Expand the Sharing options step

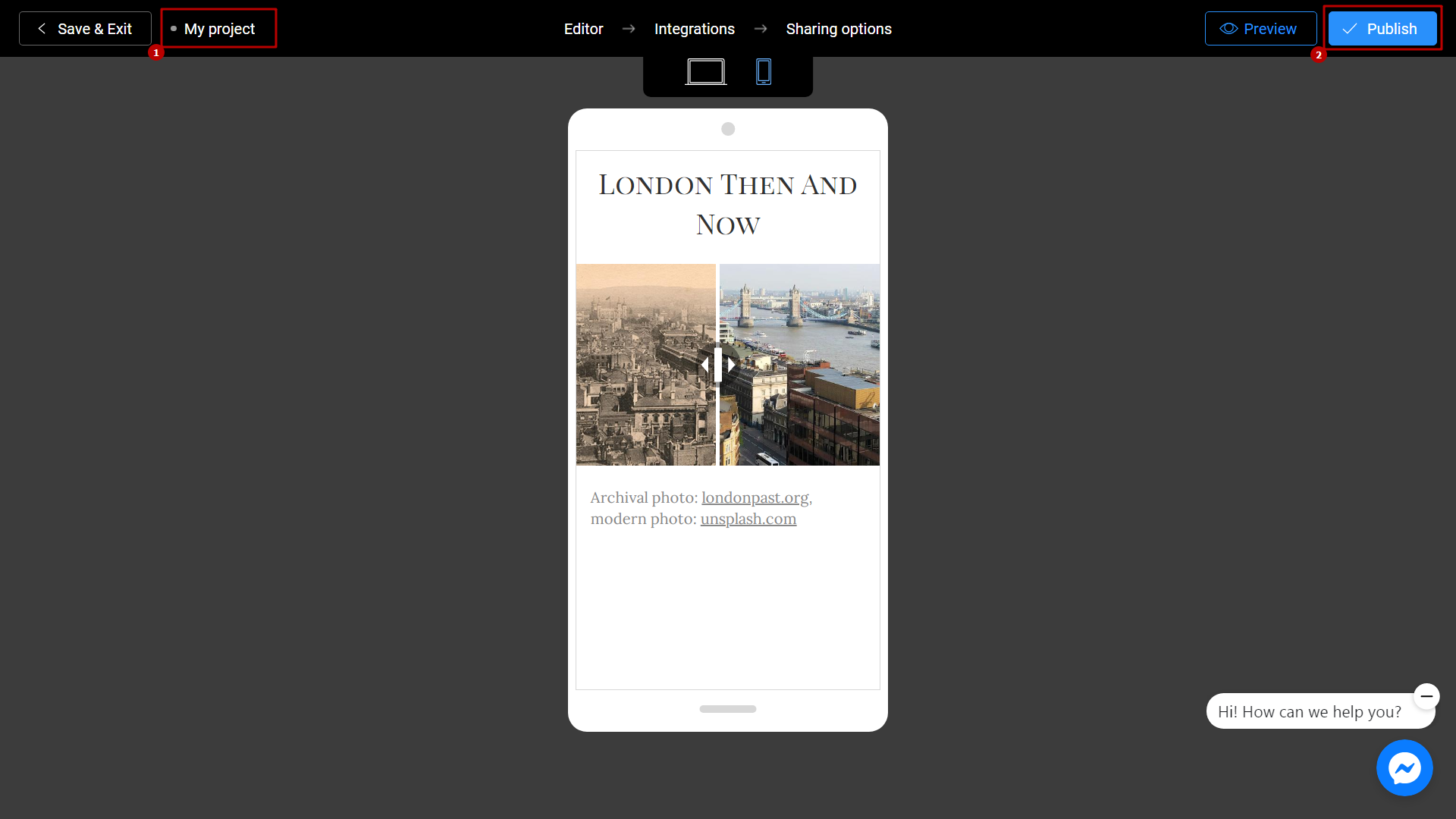click(838, 28)
